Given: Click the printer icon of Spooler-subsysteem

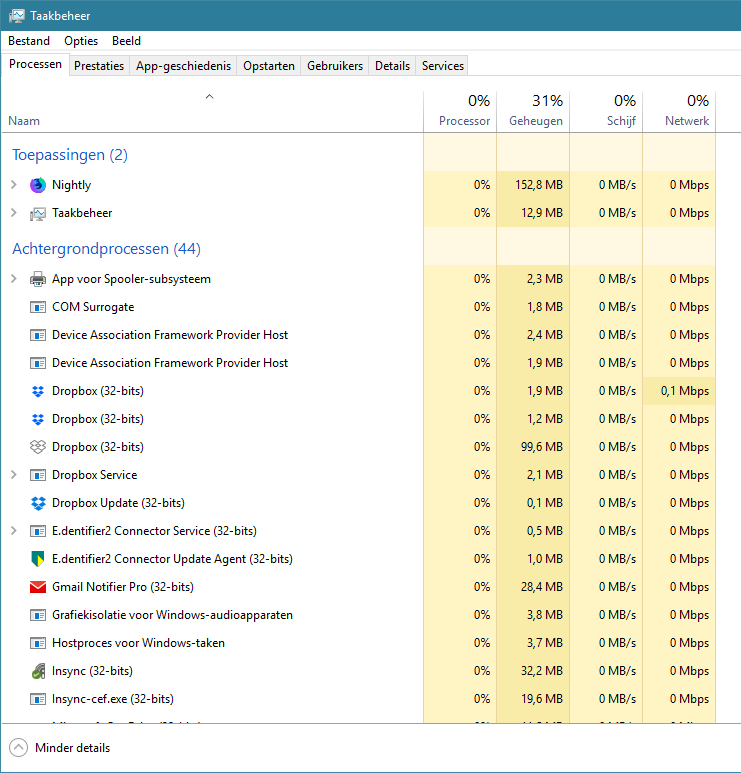Looking at the screenshot, I should (x=38, y=279).
